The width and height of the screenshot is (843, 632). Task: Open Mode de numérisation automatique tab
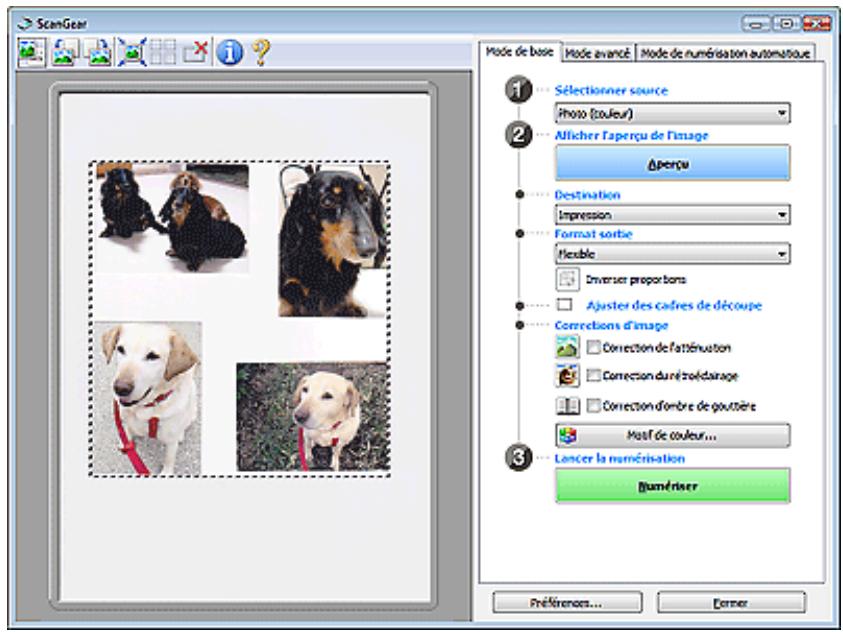[725, 53]
